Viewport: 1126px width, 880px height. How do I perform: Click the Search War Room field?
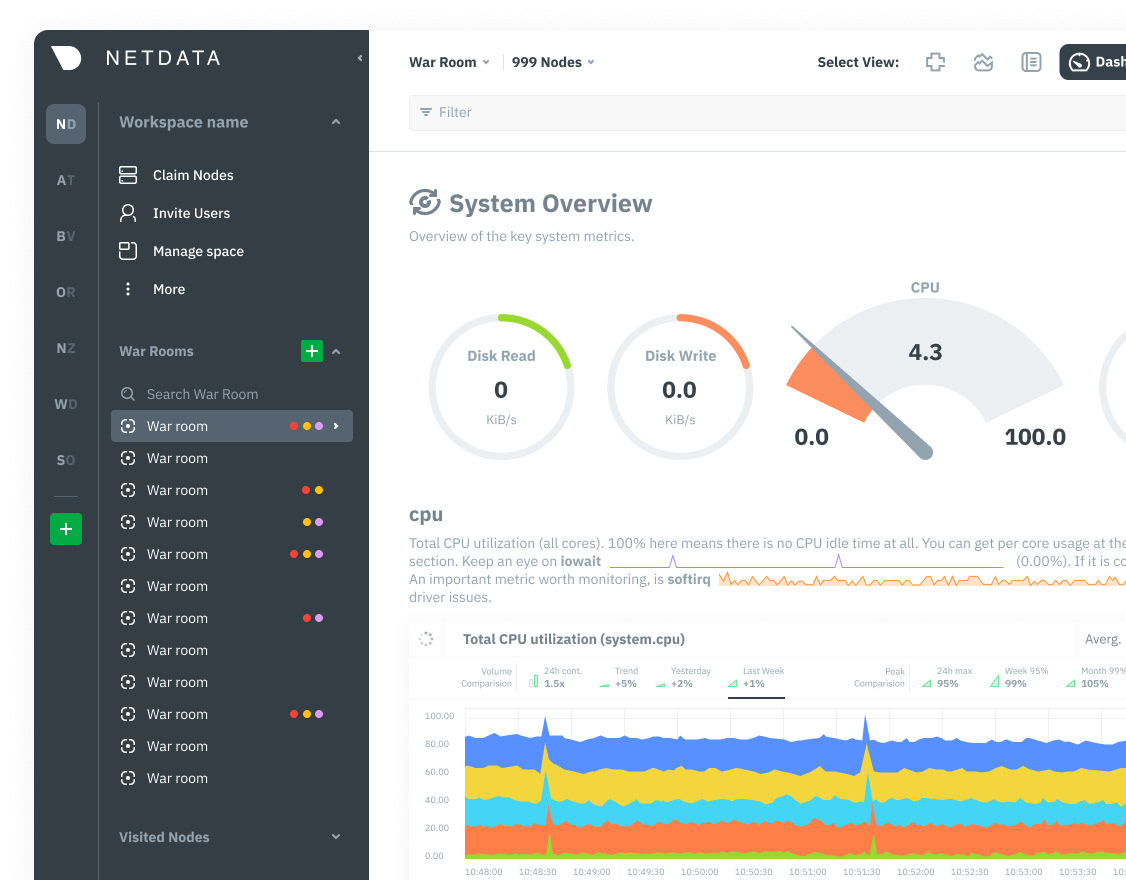coord(202,394)
